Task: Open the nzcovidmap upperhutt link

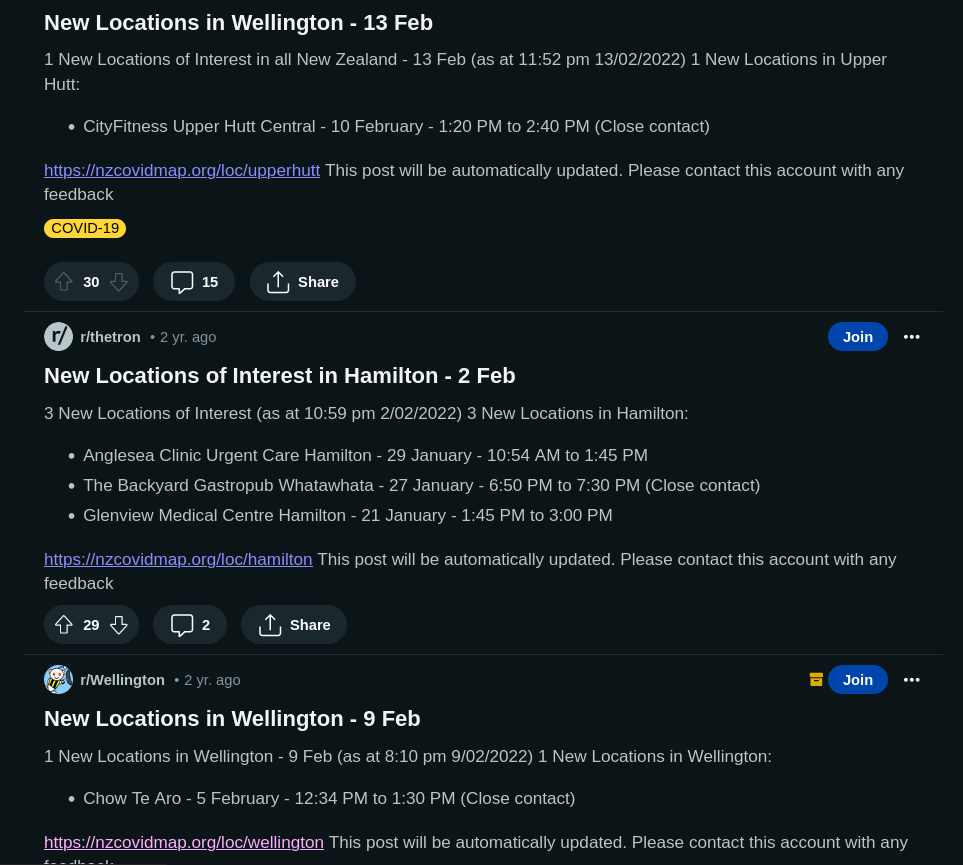Action: coord(182,170)
